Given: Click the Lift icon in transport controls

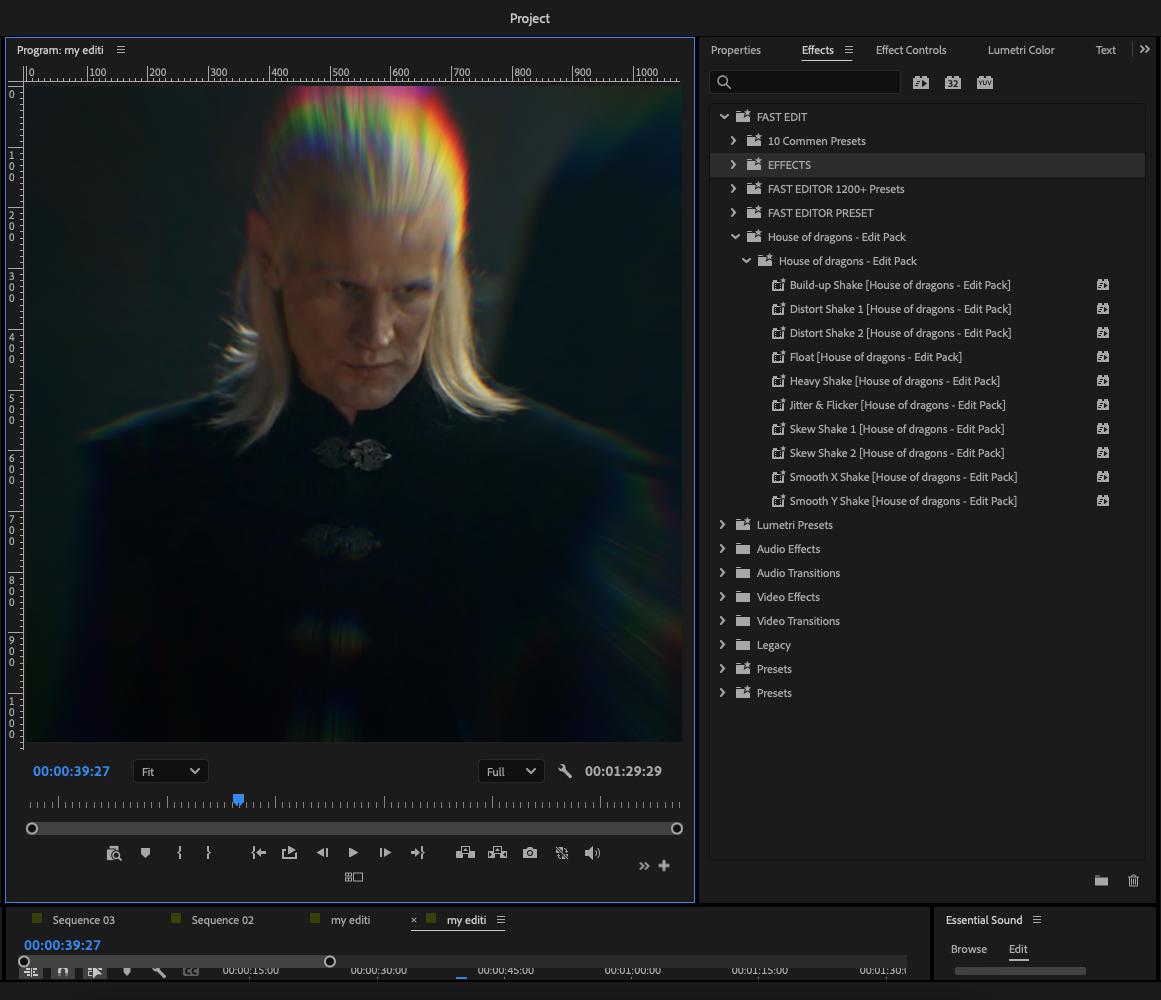Looking at the screenshot, I should [x=466, y=853].
